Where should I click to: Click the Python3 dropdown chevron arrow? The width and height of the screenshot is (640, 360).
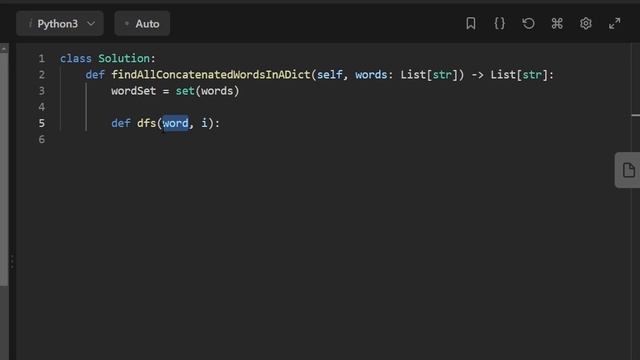pyautogui.click(x=91, y=24)
